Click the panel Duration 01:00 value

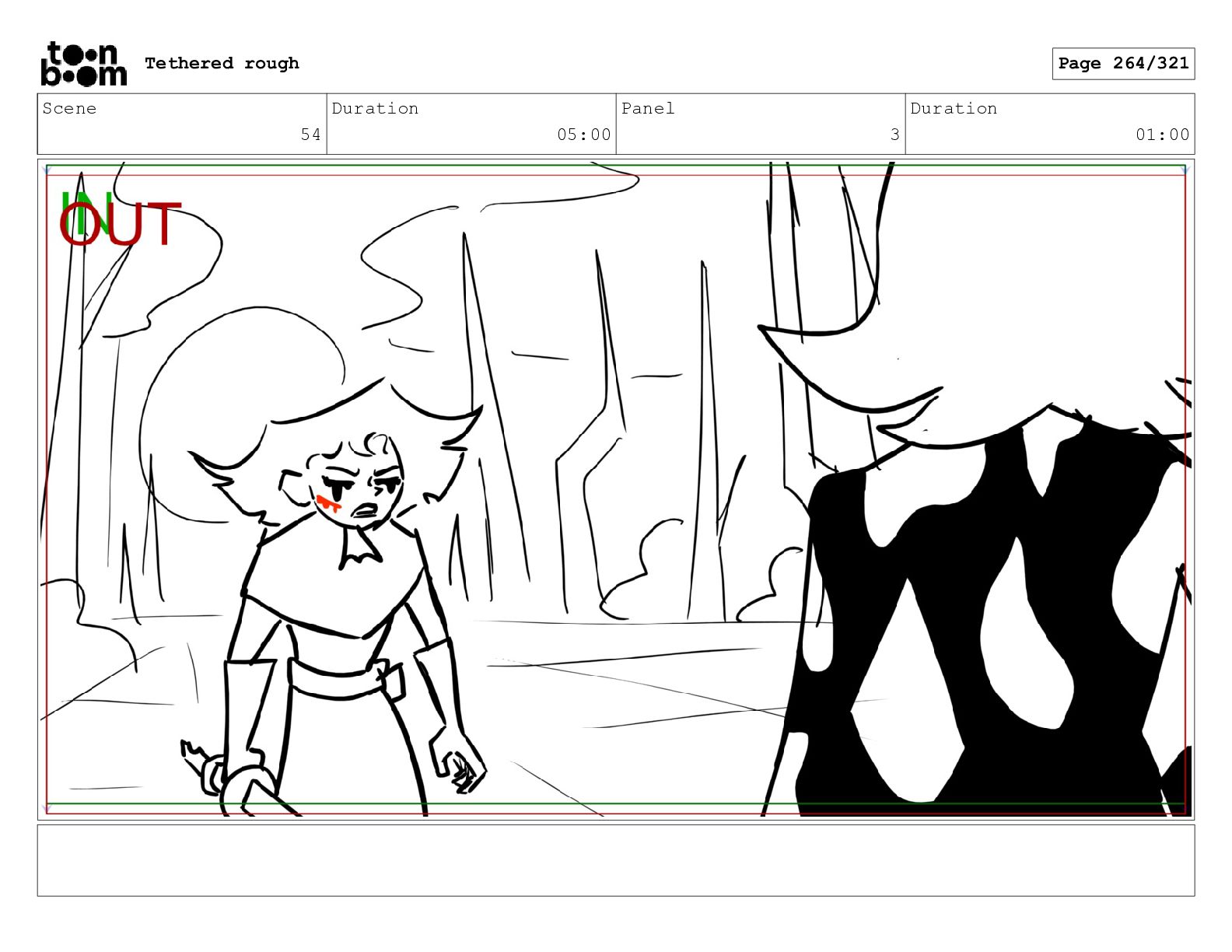[1162, 135]
